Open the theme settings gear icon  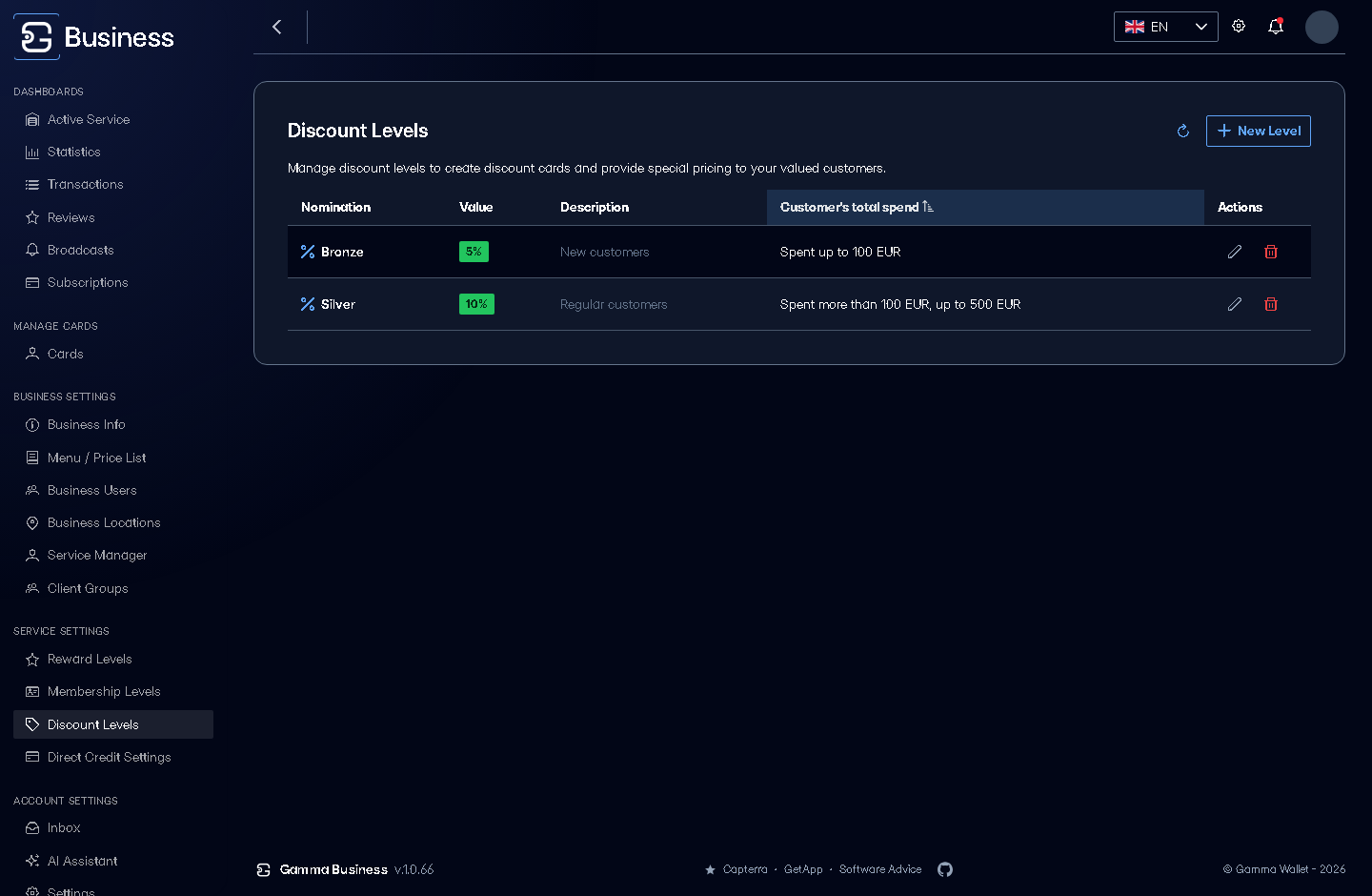pos(1239,27)
